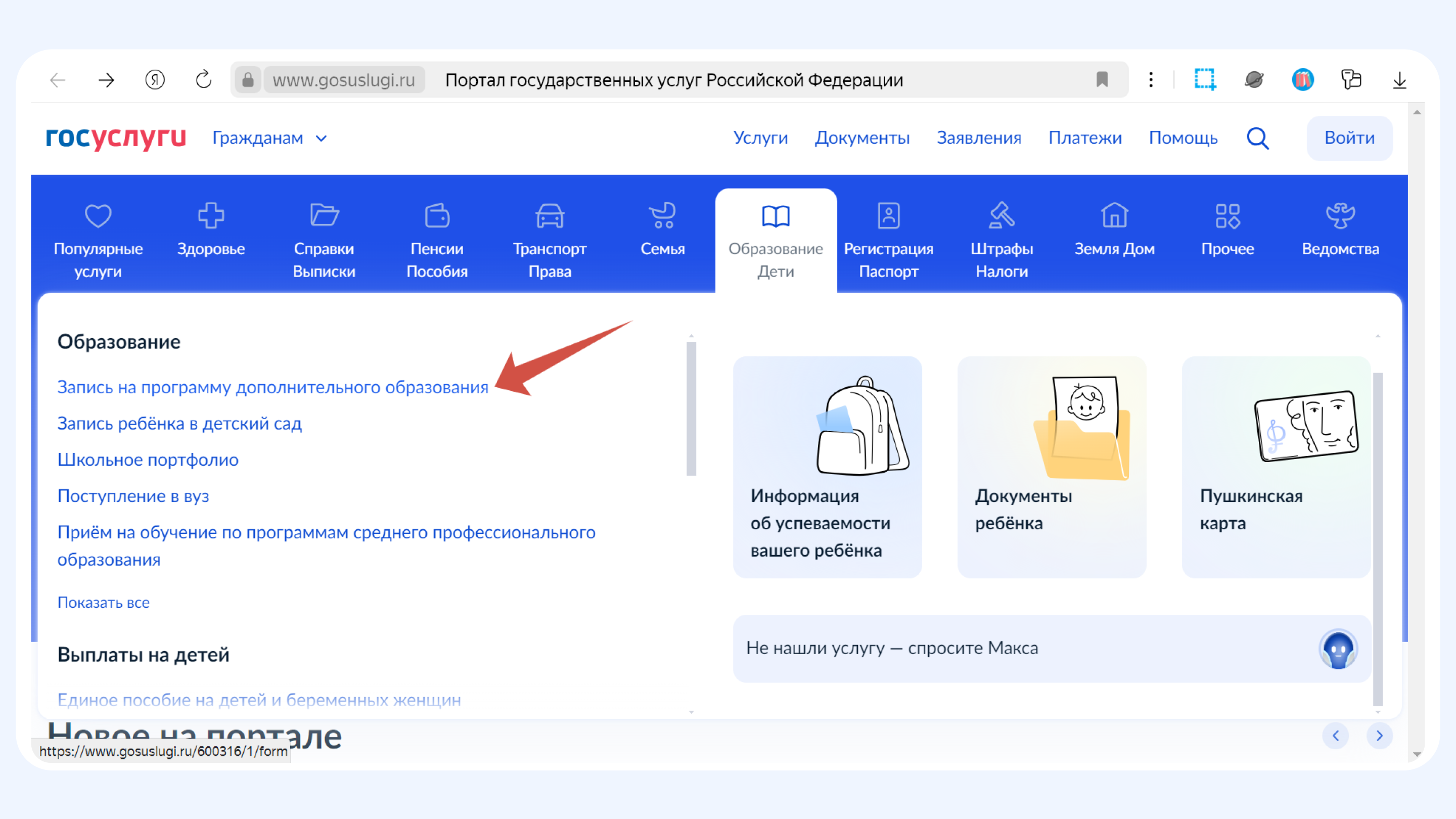The image size is (1456, 819).
Task: Open the site search magnifier
Action: click(1258, 138)
